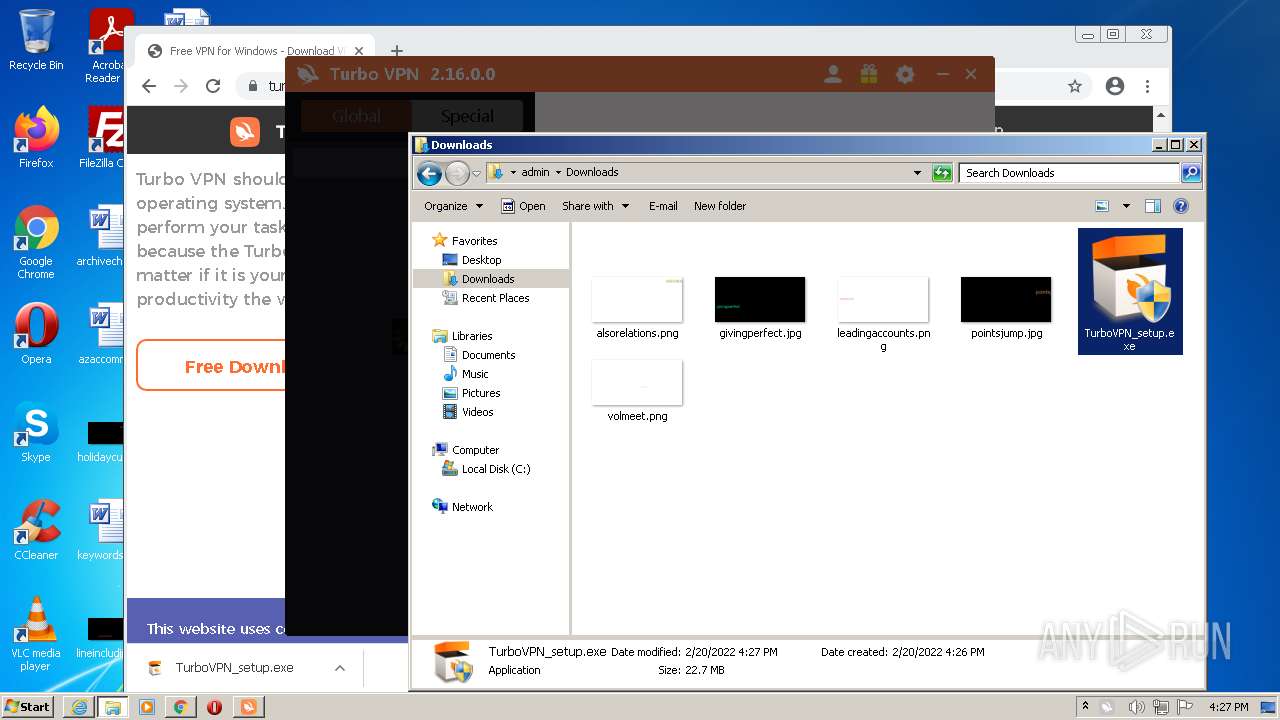Open Chrome profile avatar
The image size is (1280, 720).
tap(1115, 86)
